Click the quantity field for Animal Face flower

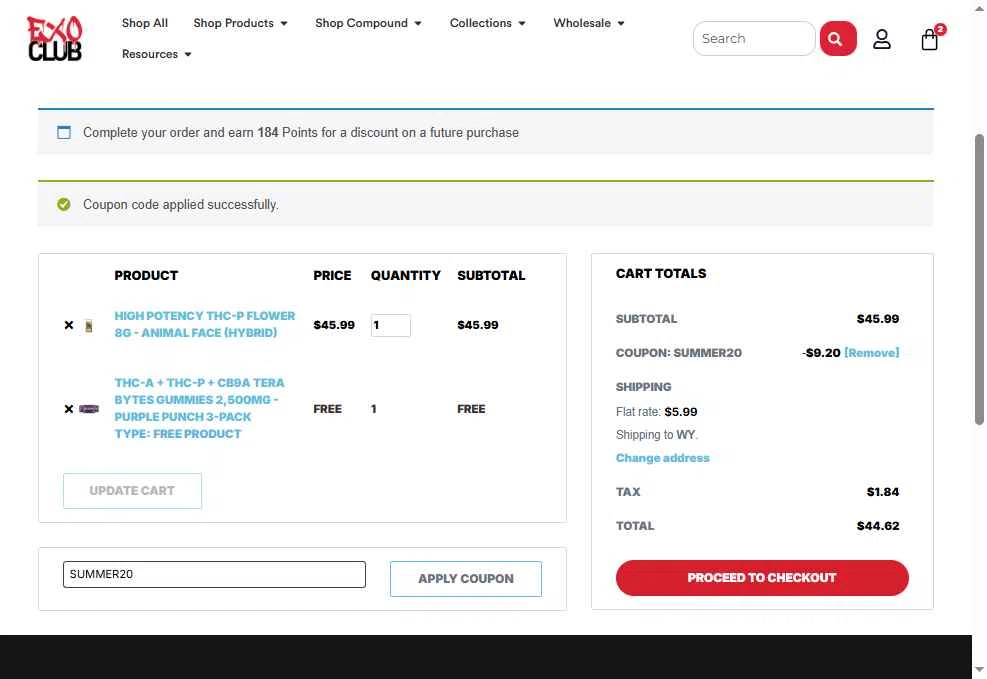(x=390, y=325)
